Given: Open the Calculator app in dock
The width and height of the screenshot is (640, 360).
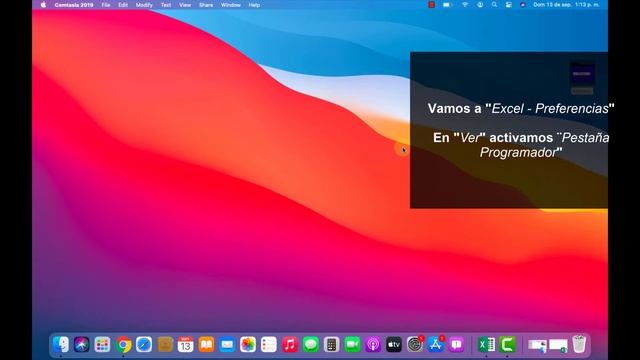Looking at the screenshot, I should (x=331, y=345).
